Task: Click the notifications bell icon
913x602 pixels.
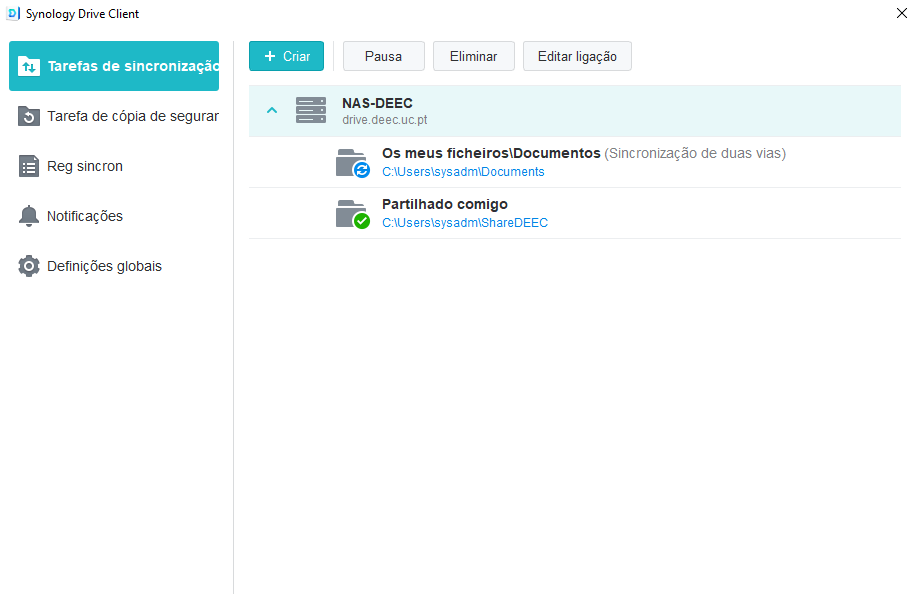Action: pyautogui.click(x=29, y=216)
